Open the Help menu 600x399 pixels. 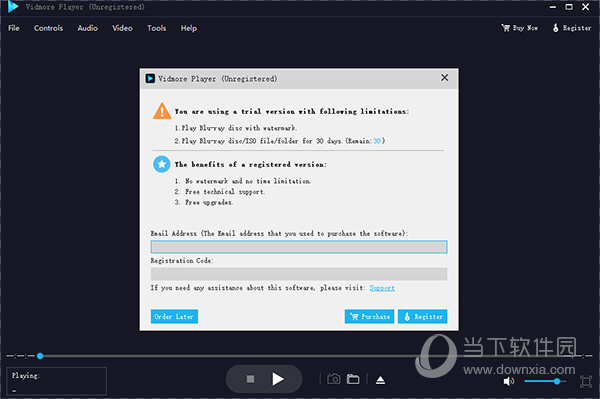189,28
